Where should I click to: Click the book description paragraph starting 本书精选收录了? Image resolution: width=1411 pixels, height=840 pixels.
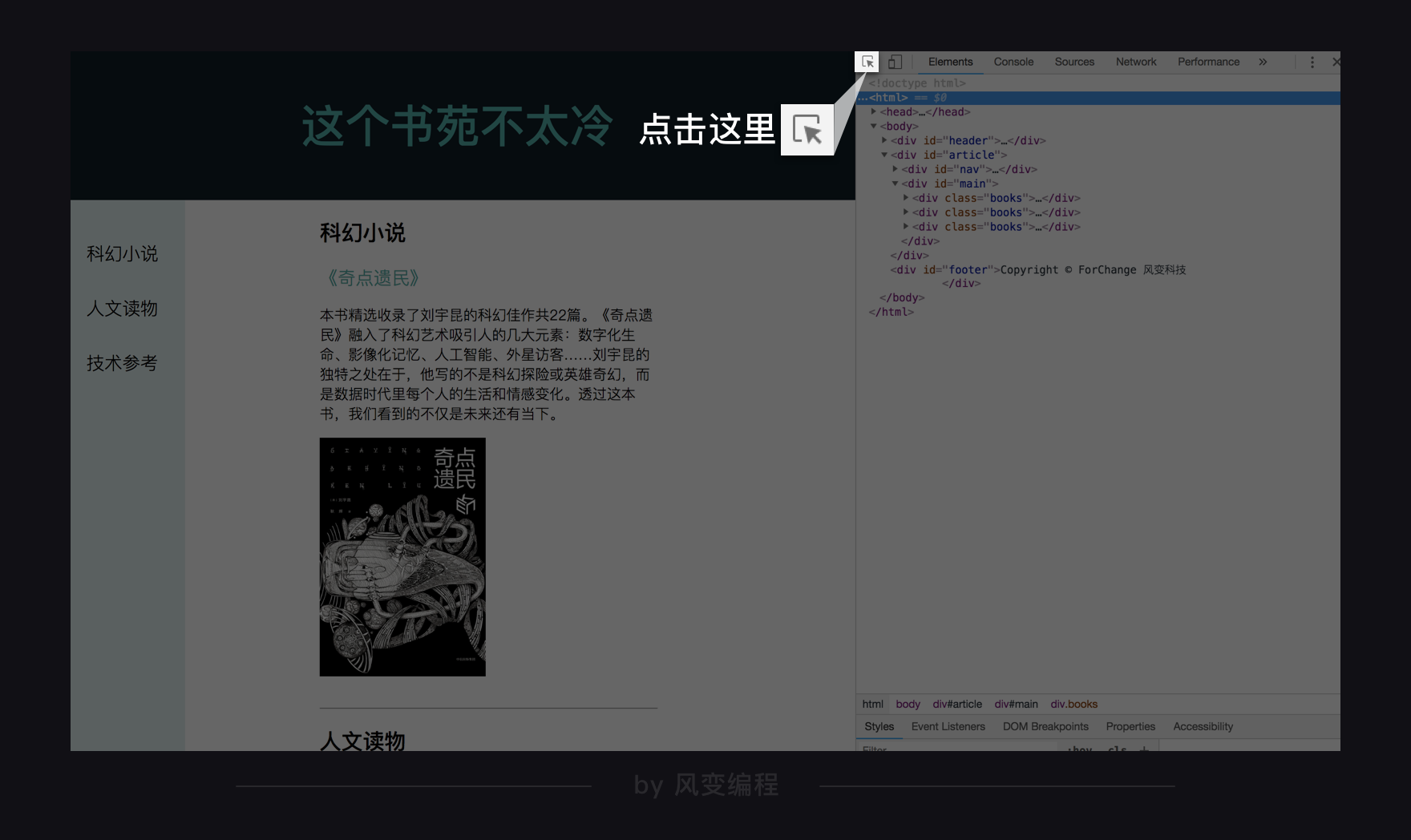(x=487, y=365)
